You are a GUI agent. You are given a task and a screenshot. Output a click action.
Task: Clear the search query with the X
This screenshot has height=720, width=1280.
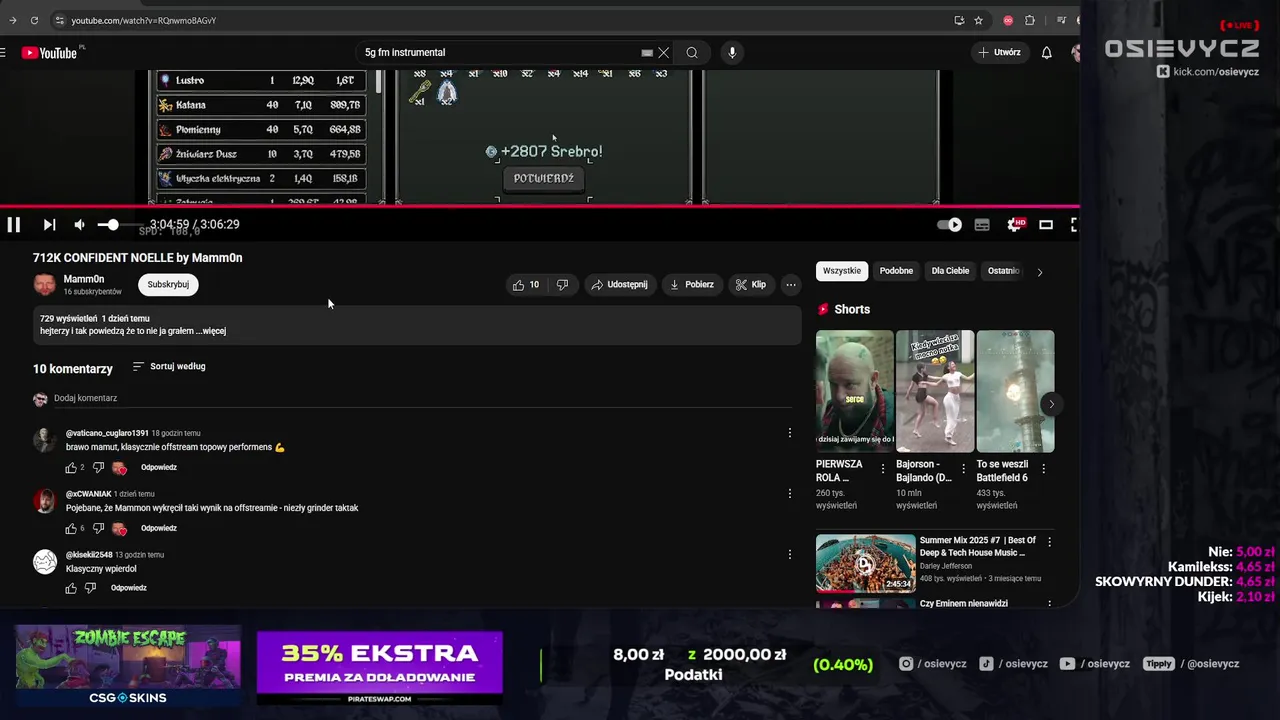coord(663,53)
